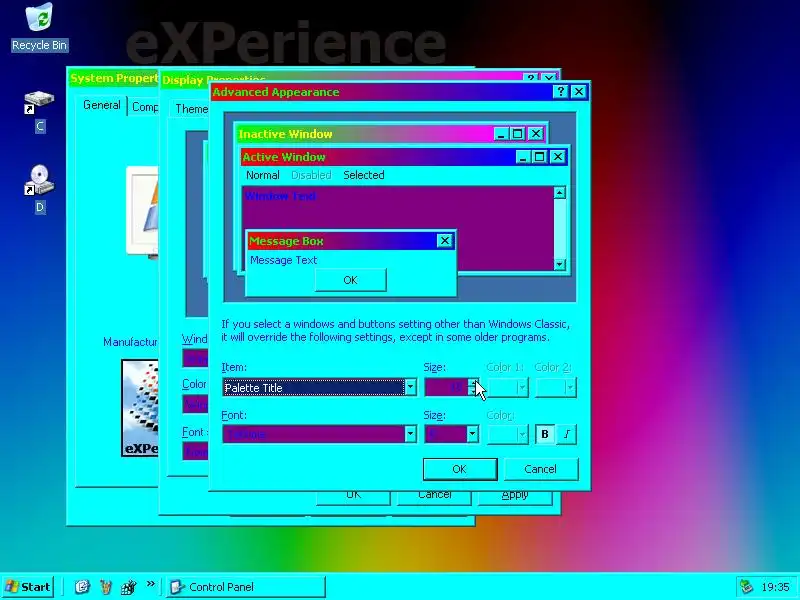Click Apply in Display Properties
This screenshot has width=800, height=600.
point(515,496)
